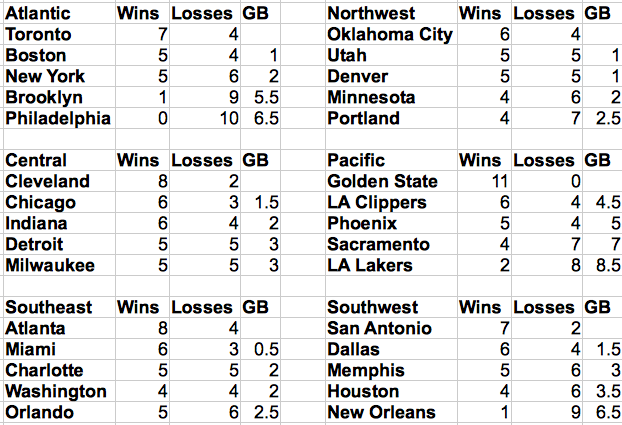The image size is (622, 425).
Task: Click the Atlanta team name cell
Action: pos(35,328)
